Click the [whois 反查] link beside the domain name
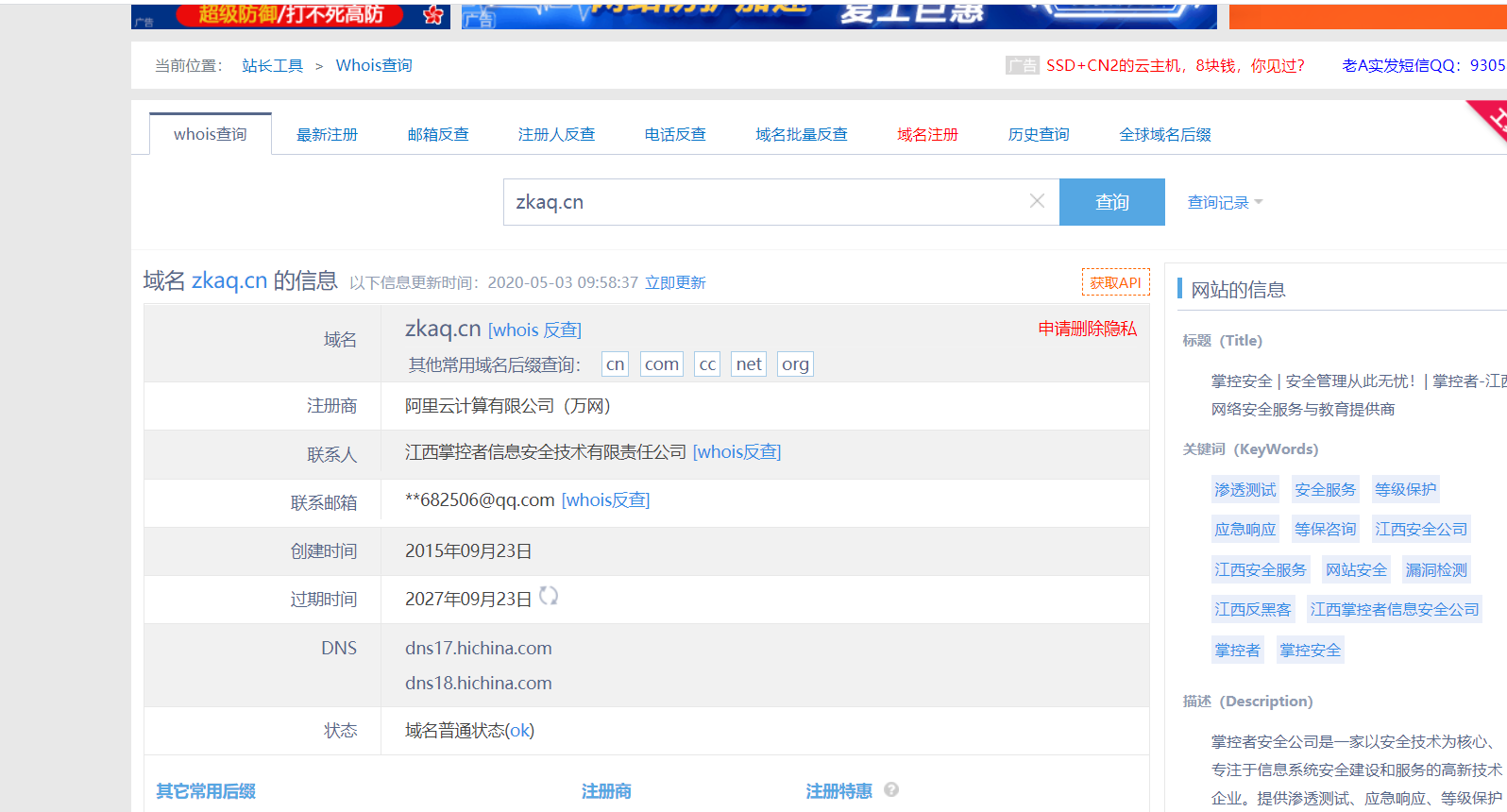This screenshot has height=812, width=1507. click(x=534, y=330)
